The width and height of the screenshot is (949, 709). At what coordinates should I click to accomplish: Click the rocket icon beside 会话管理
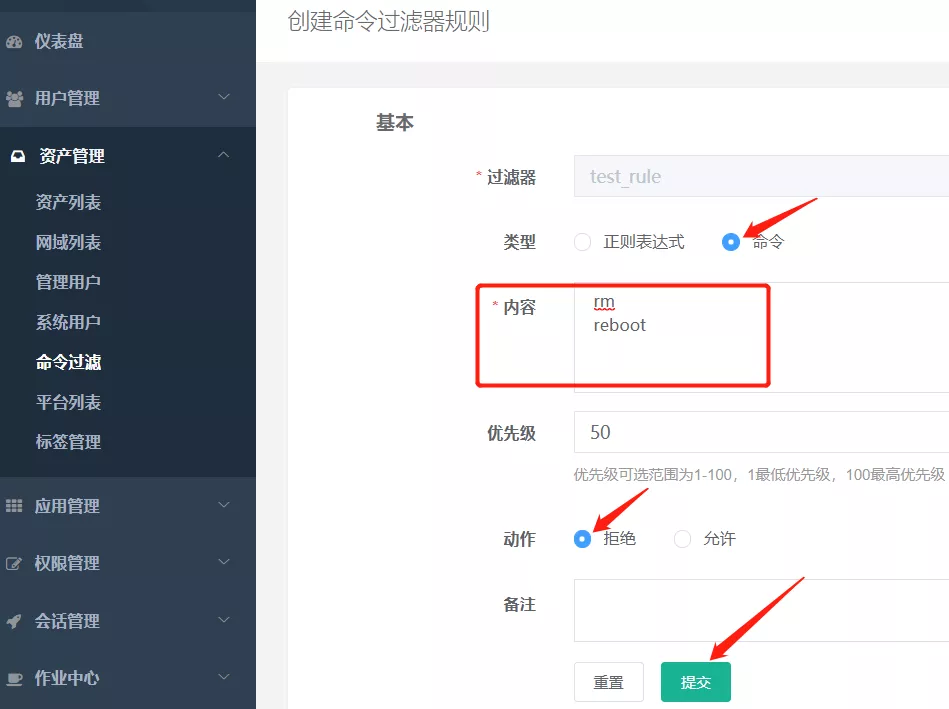[x=14, y=621]
